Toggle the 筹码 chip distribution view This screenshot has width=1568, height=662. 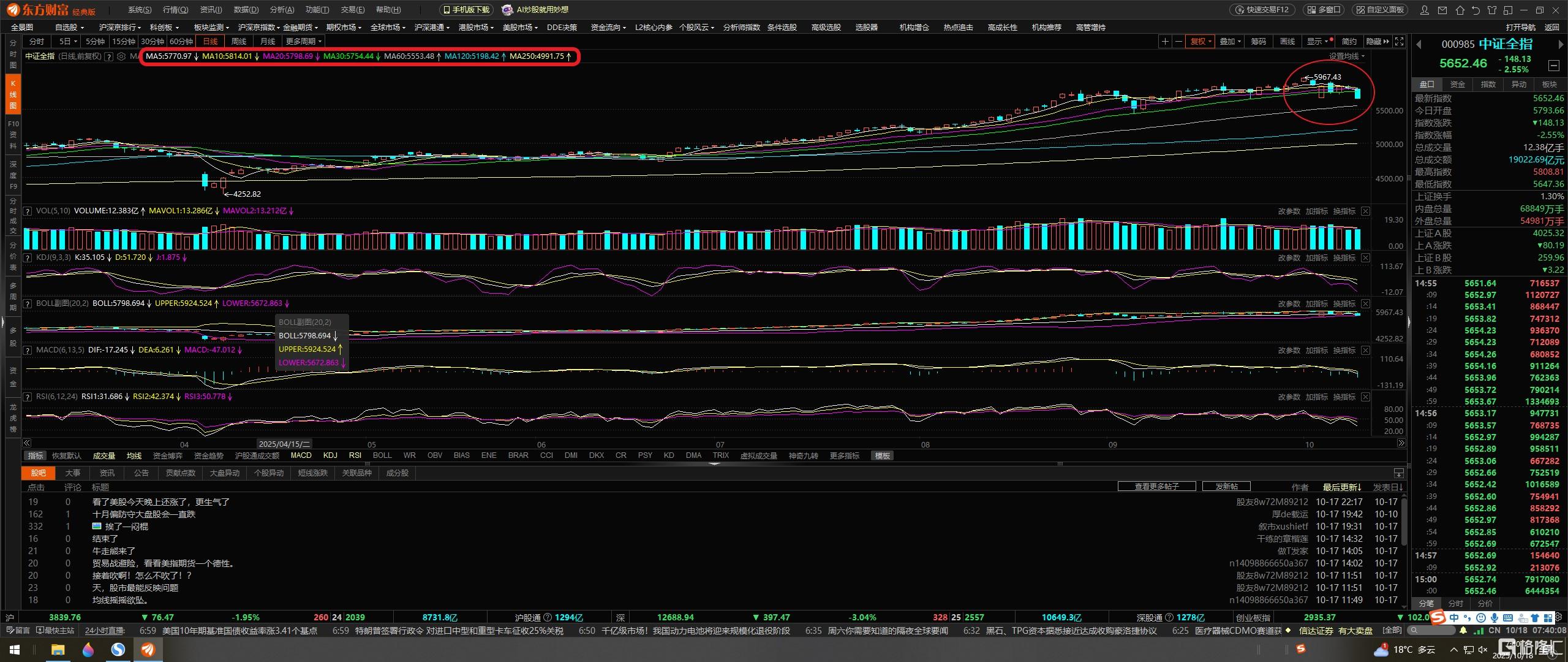coord(1258,41)
